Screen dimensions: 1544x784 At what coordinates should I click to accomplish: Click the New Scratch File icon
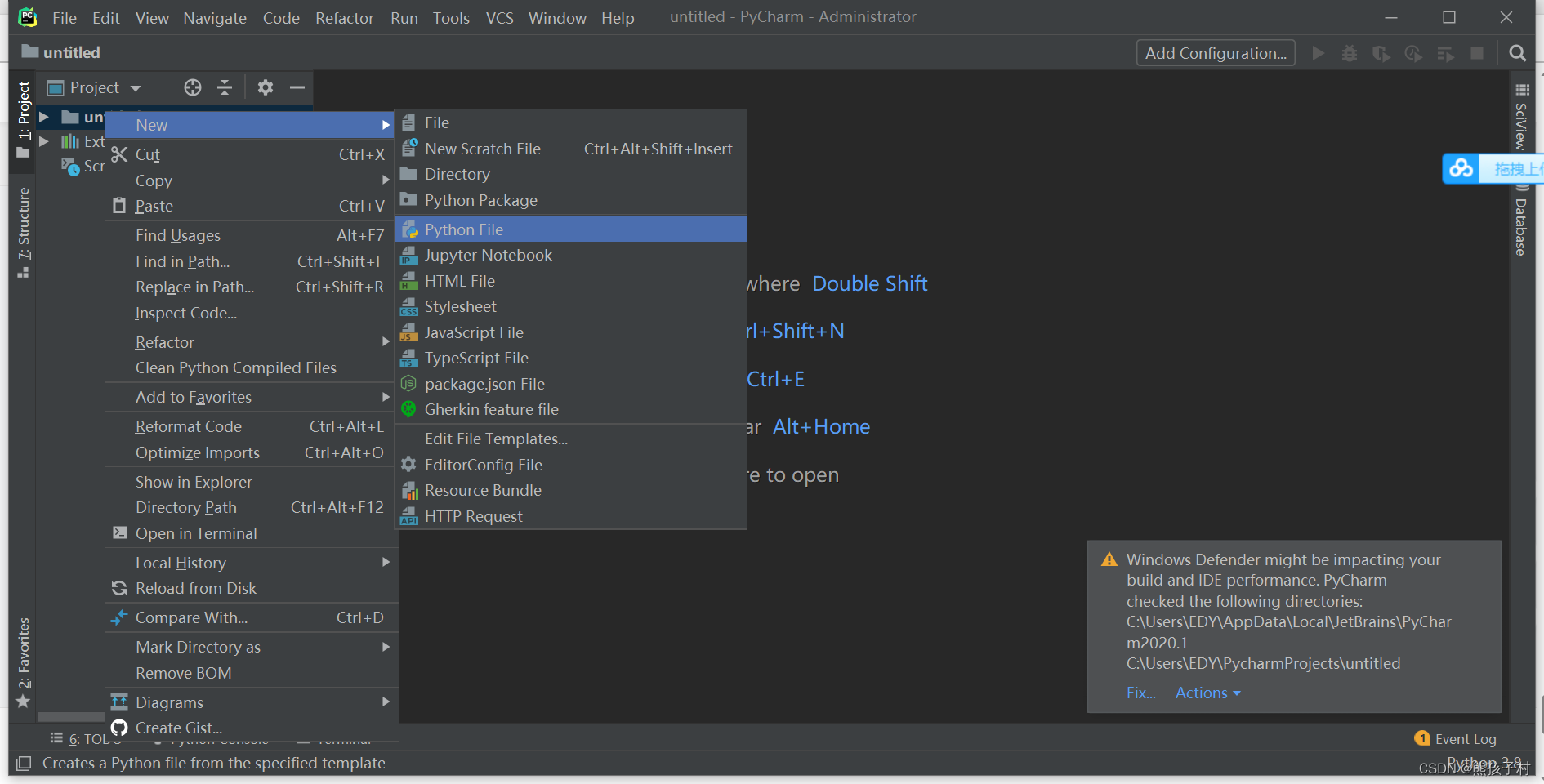(x=409, y=149)
